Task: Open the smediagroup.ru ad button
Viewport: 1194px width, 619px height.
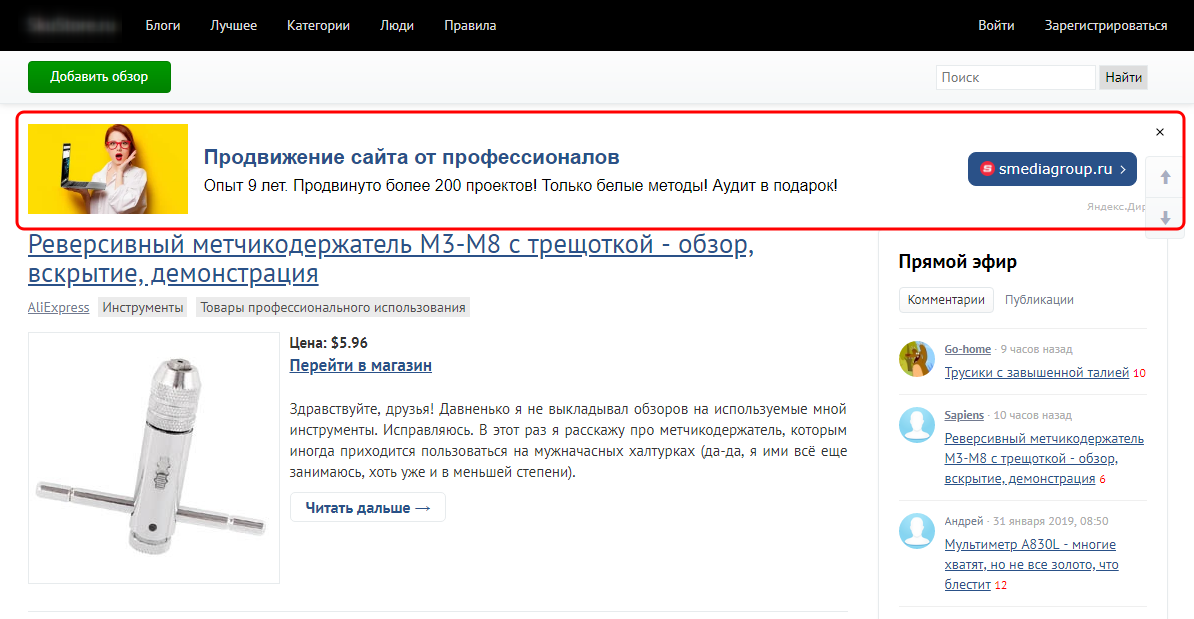Action: [x=1052, y=169]
